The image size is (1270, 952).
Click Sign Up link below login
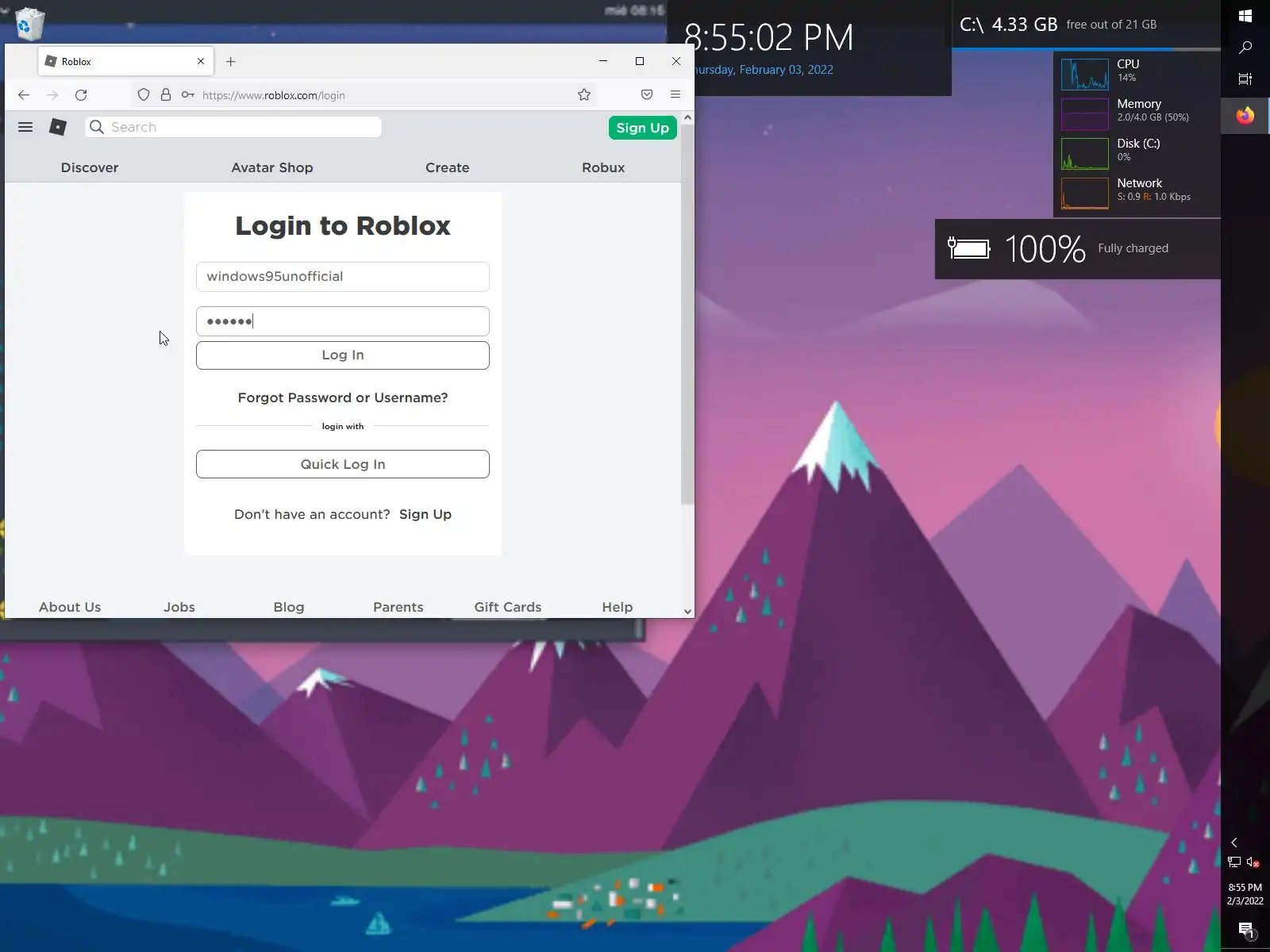[x=425, y=514]
